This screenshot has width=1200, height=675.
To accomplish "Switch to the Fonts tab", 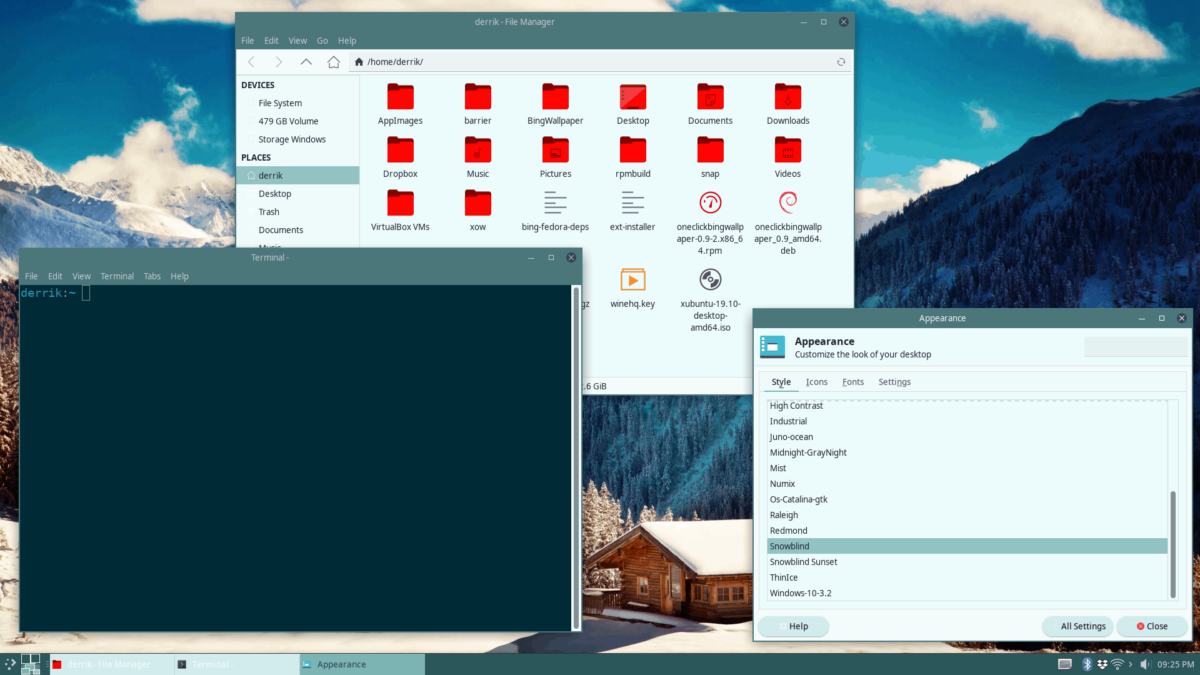I will pos(853,382).
